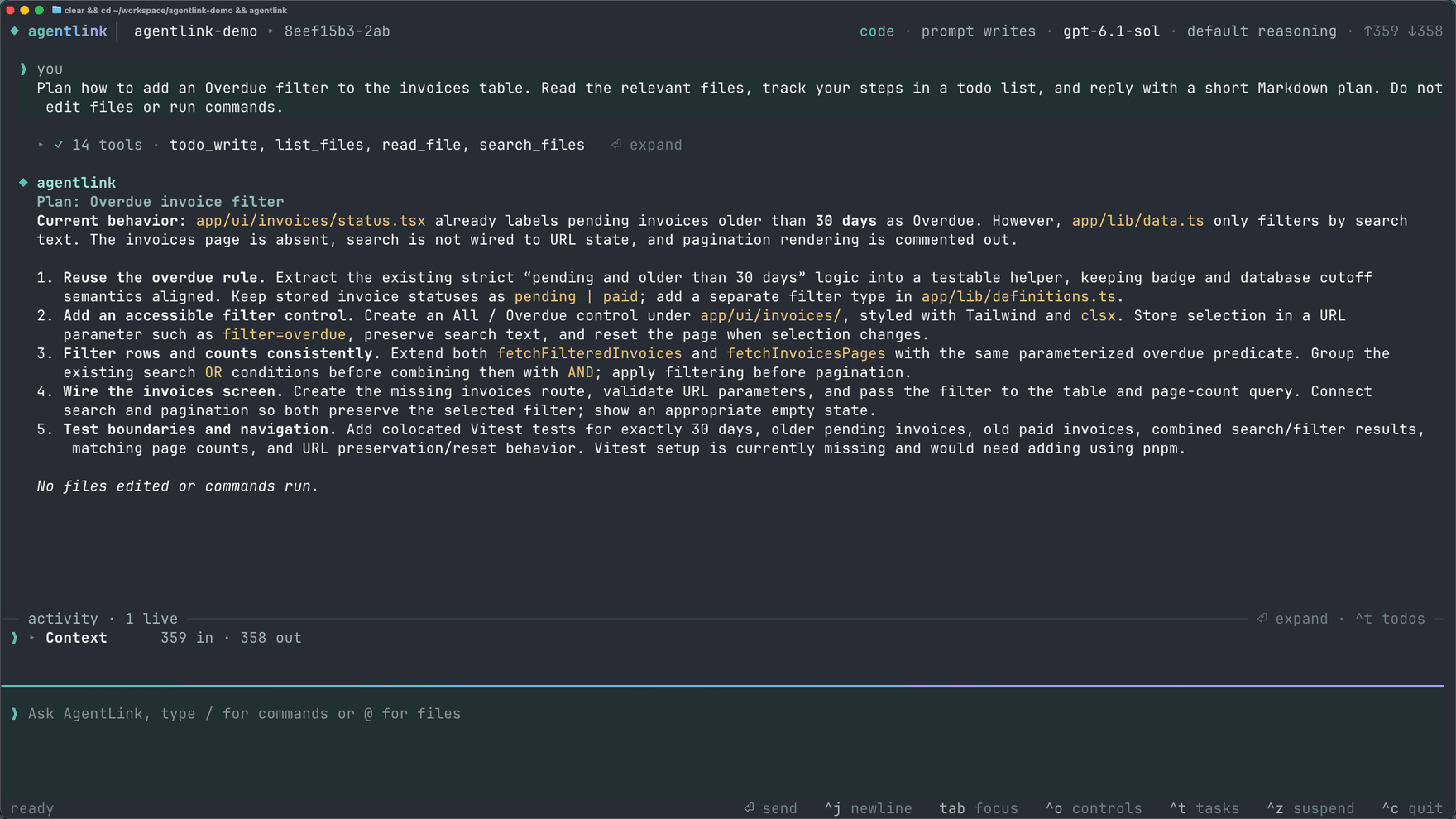Screen dimensions: 1456x819
Task: Click the green zoom window button
Action: tap(39, 10)
